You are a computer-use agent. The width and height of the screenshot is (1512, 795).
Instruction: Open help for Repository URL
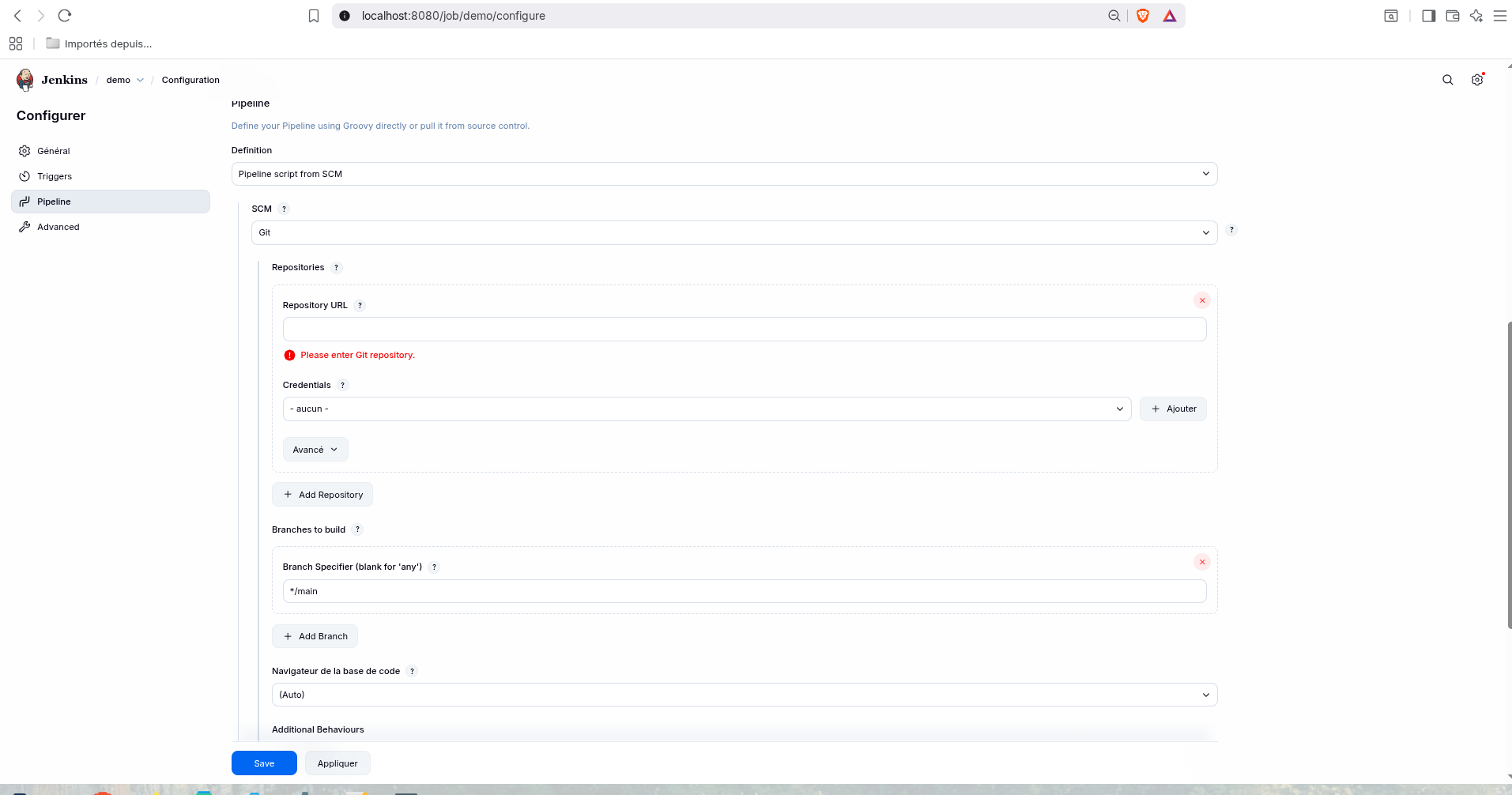click(360, 305)
